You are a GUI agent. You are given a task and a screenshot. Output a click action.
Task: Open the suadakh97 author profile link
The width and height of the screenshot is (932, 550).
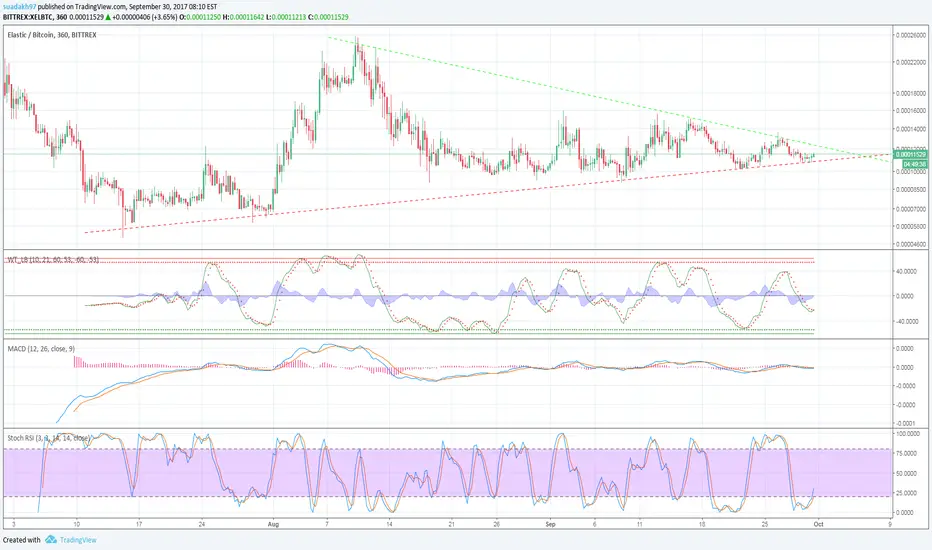click(x=20, y=7)
